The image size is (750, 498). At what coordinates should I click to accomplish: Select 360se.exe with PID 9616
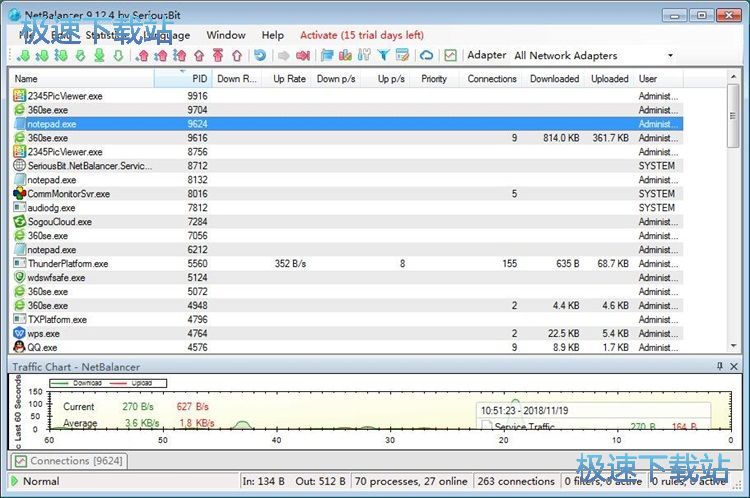(x=347, y=138)
